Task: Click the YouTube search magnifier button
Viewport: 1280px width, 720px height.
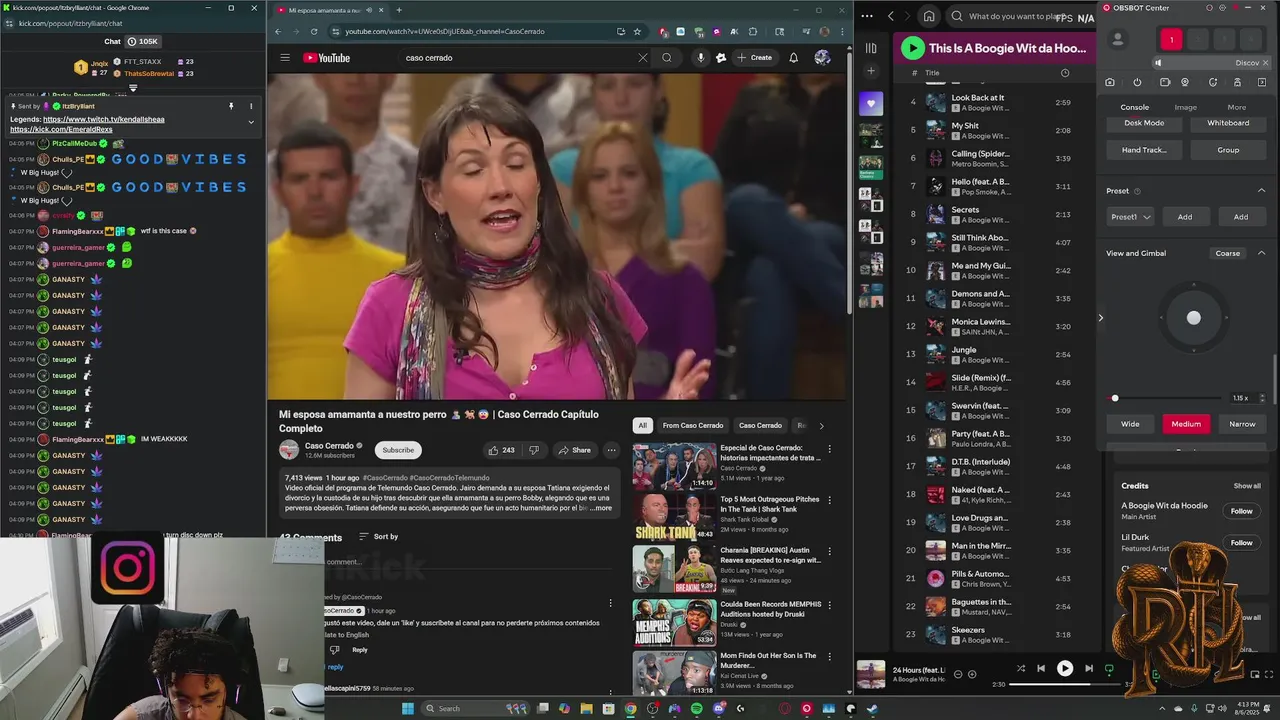Action: click(667, 58)
